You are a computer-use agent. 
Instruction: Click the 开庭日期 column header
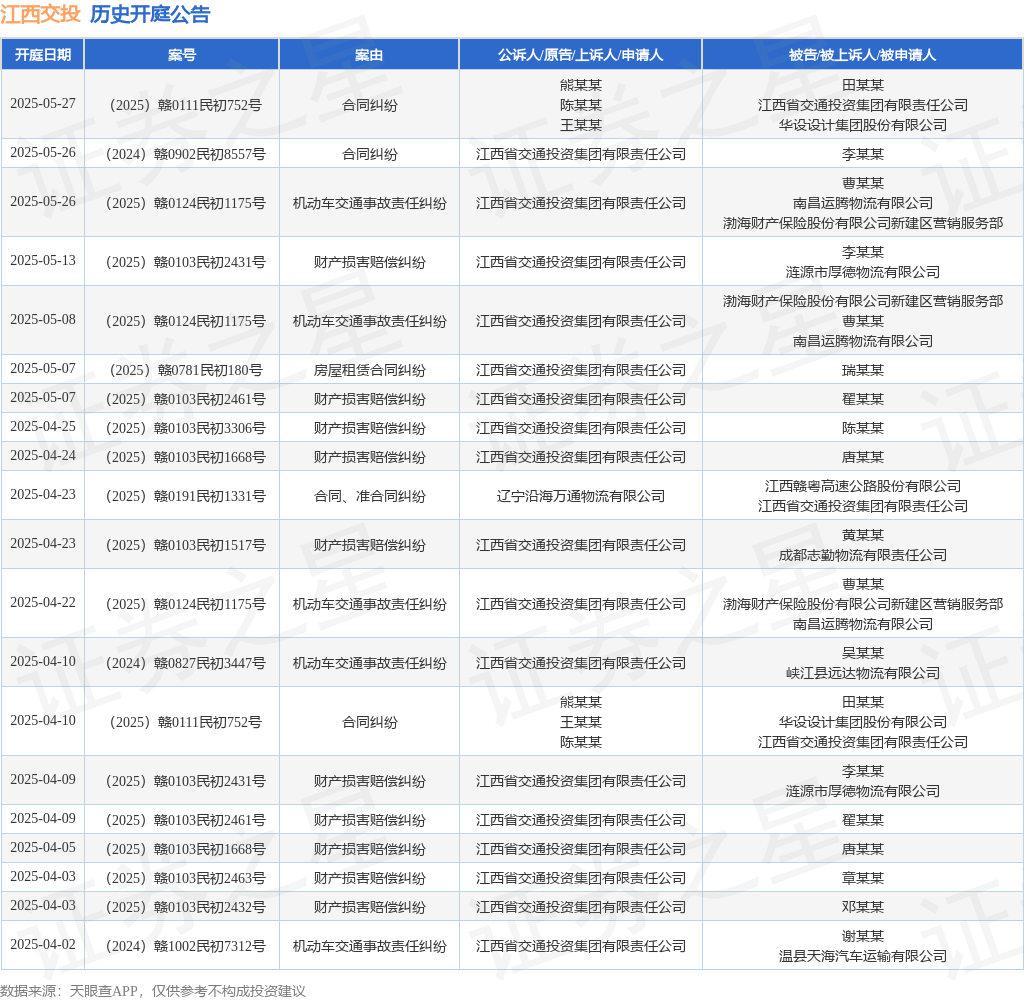coord(42,55)
